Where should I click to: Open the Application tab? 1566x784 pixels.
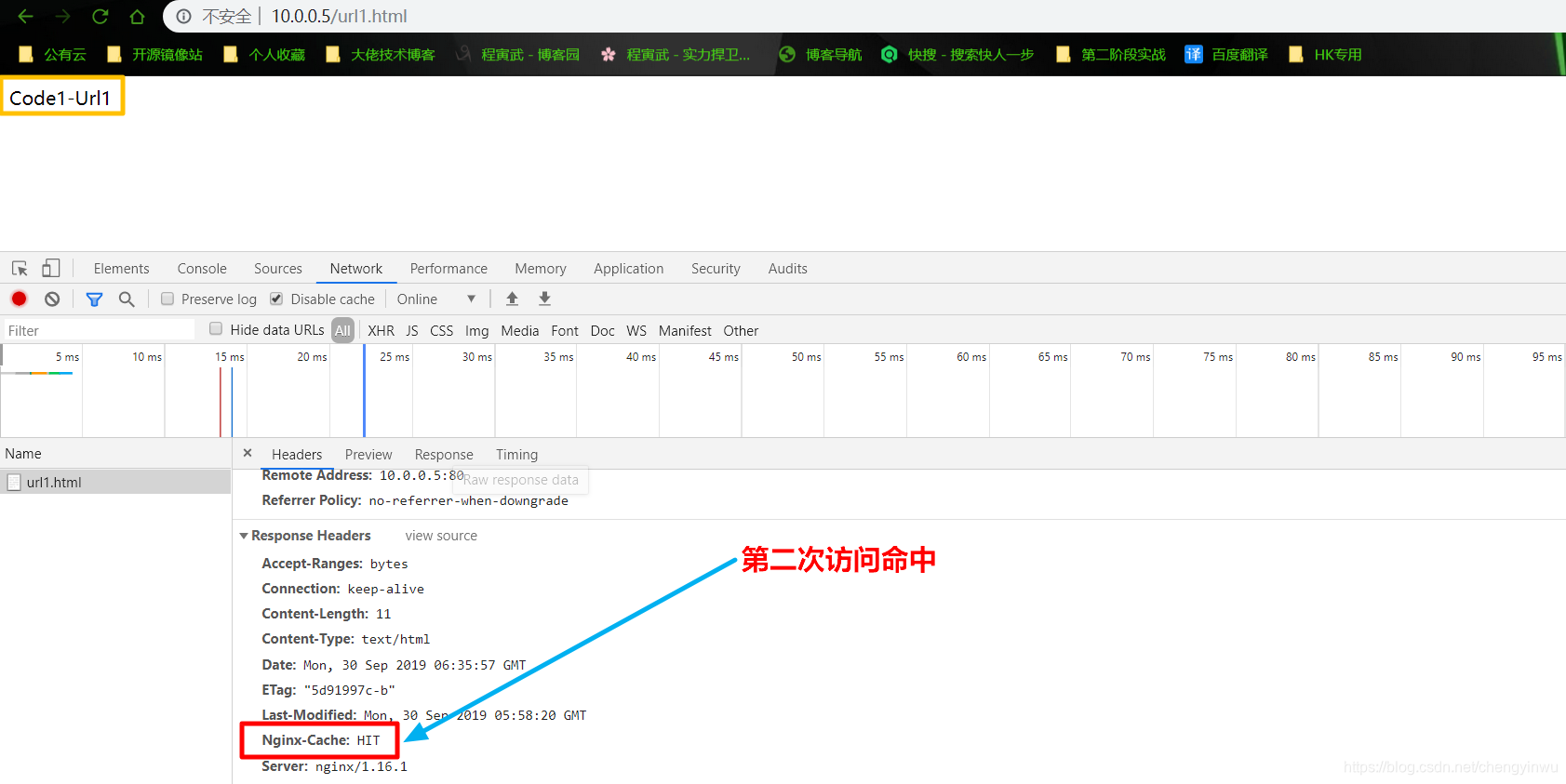[x=629, y=269]
